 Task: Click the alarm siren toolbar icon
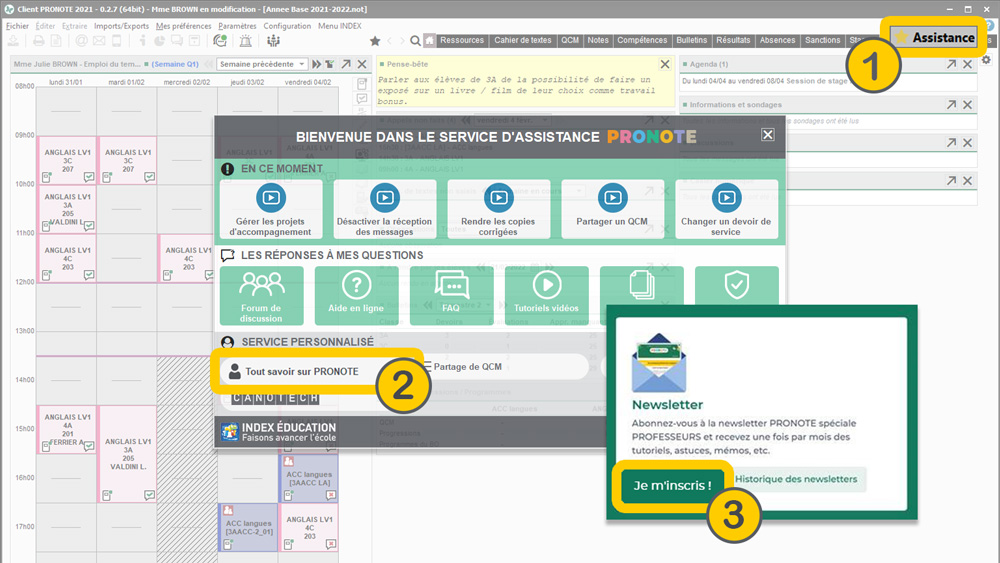click(246, 41)
